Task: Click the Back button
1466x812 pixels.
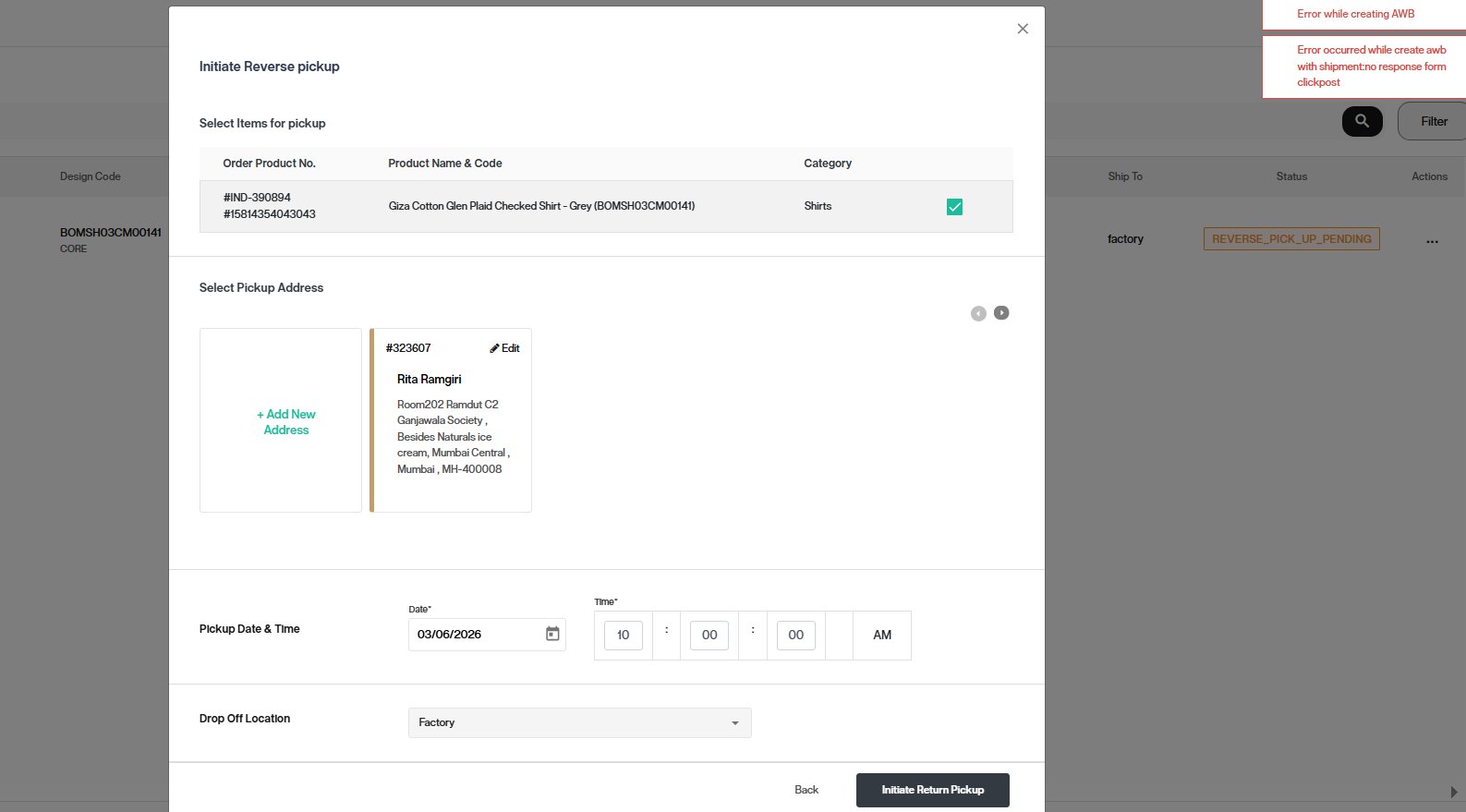Action: 806,790
